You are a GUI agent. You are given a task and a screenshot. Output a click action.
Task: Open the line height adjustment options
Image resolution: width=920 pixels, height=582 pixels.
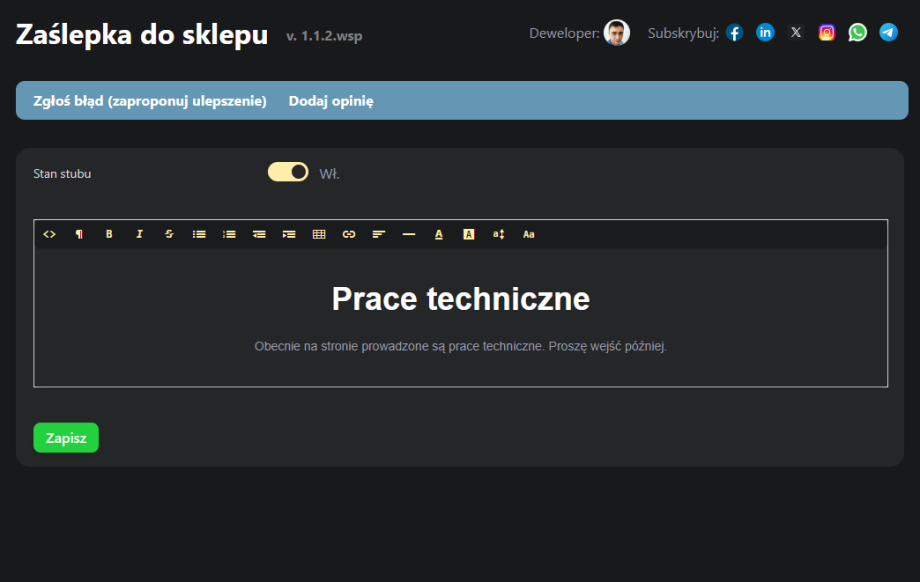pyautogui.click(x=498, y=234)
